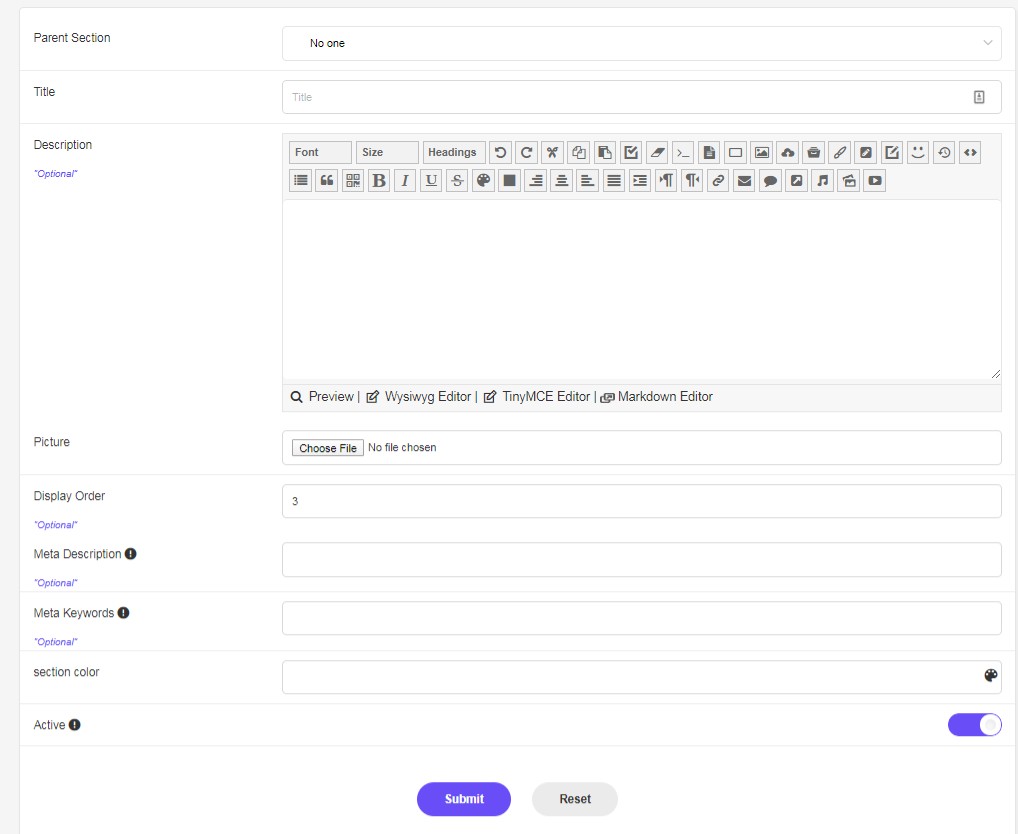
Task: Open the Font dropdown in the editor
Action: pos(320,153)
